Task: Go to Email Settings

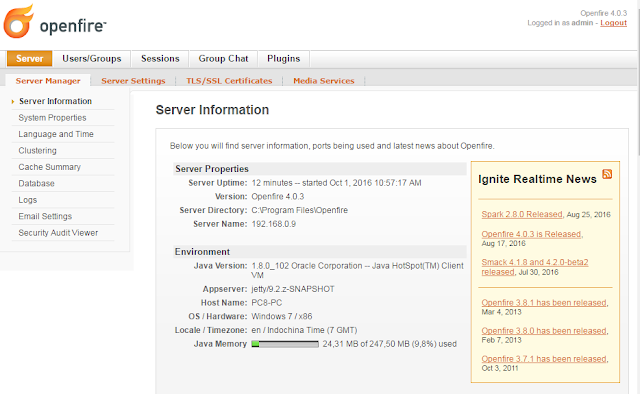Action: (x=45, y=216)
